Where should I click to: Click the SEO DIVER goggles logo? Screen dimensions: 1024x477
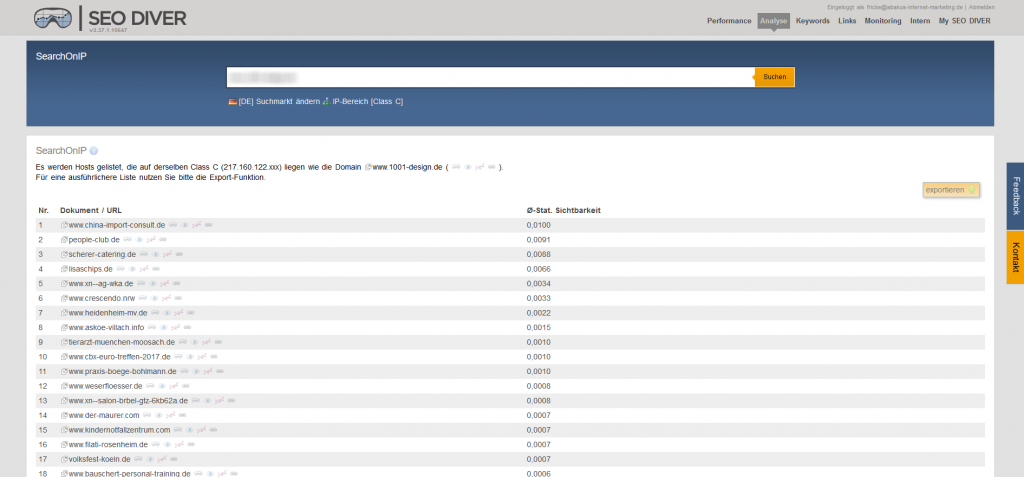[x=54, y=18]
